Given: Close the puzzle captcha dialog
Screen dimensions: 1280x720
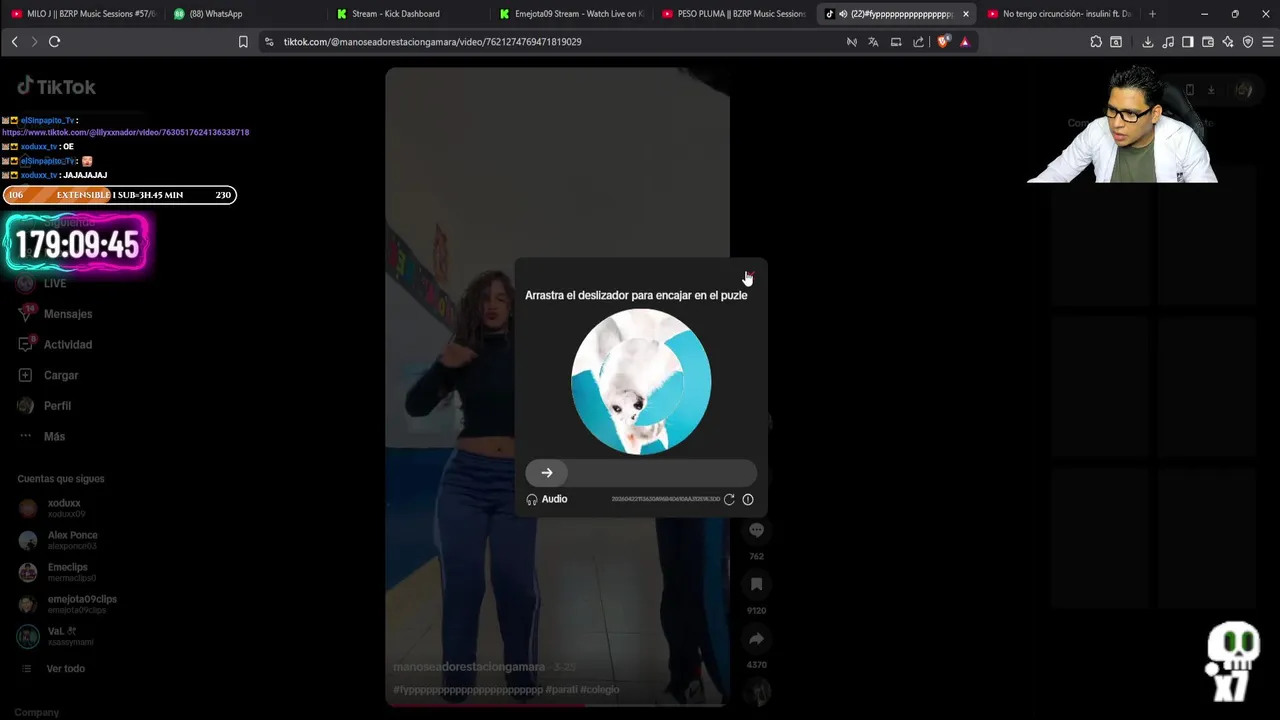Looking at the screenshot, I should point(749,275).
